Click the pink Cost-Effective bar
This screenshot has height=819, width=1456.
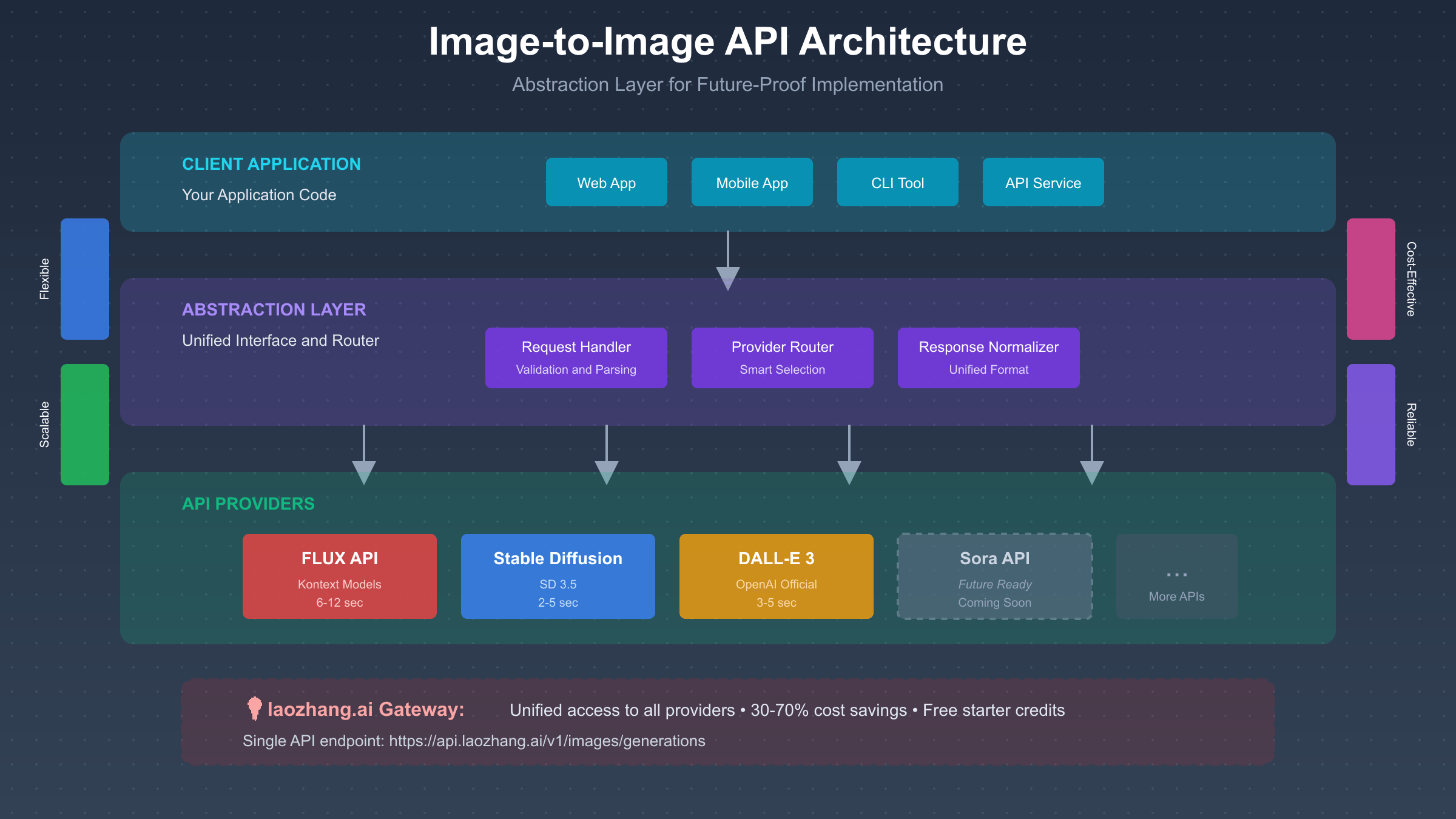tap(1371, 279)
